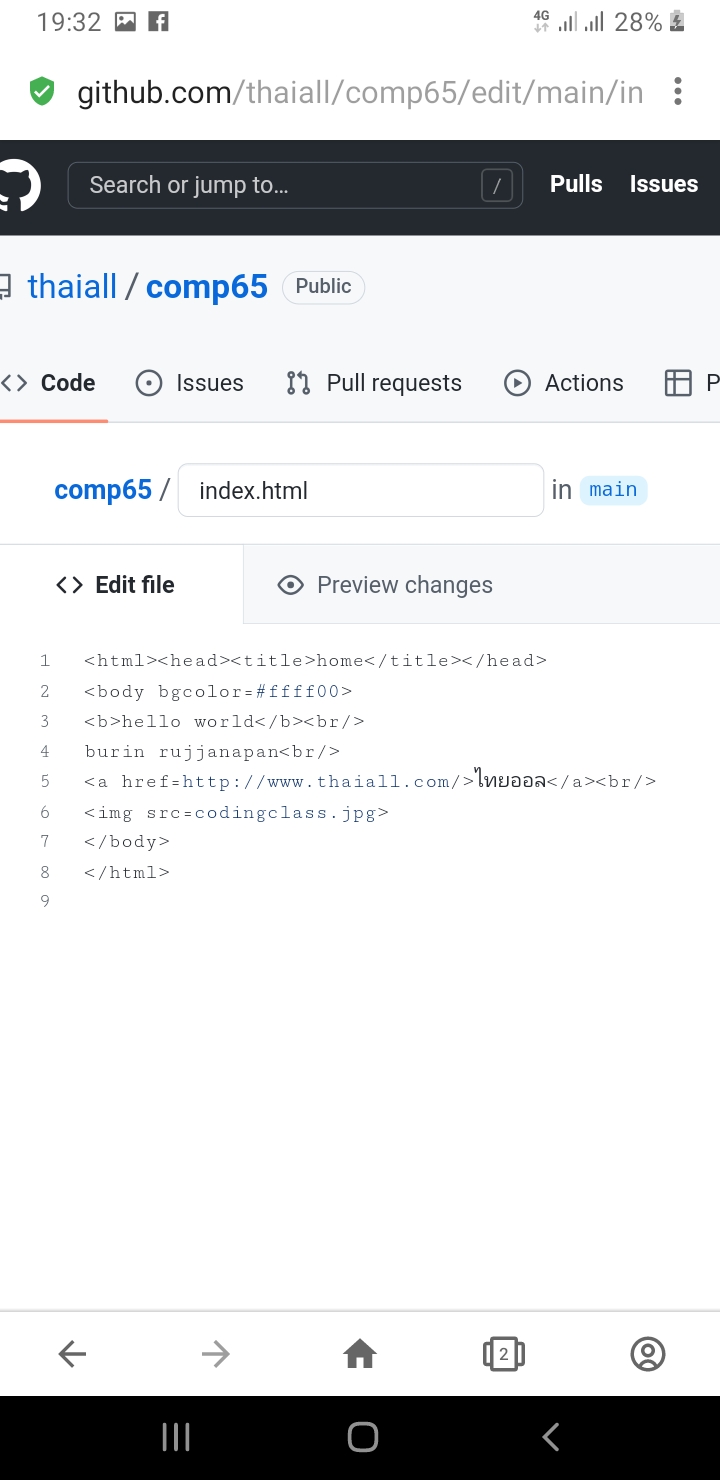
Task: Open the Pull requests tab
Action: coord(374,383)
